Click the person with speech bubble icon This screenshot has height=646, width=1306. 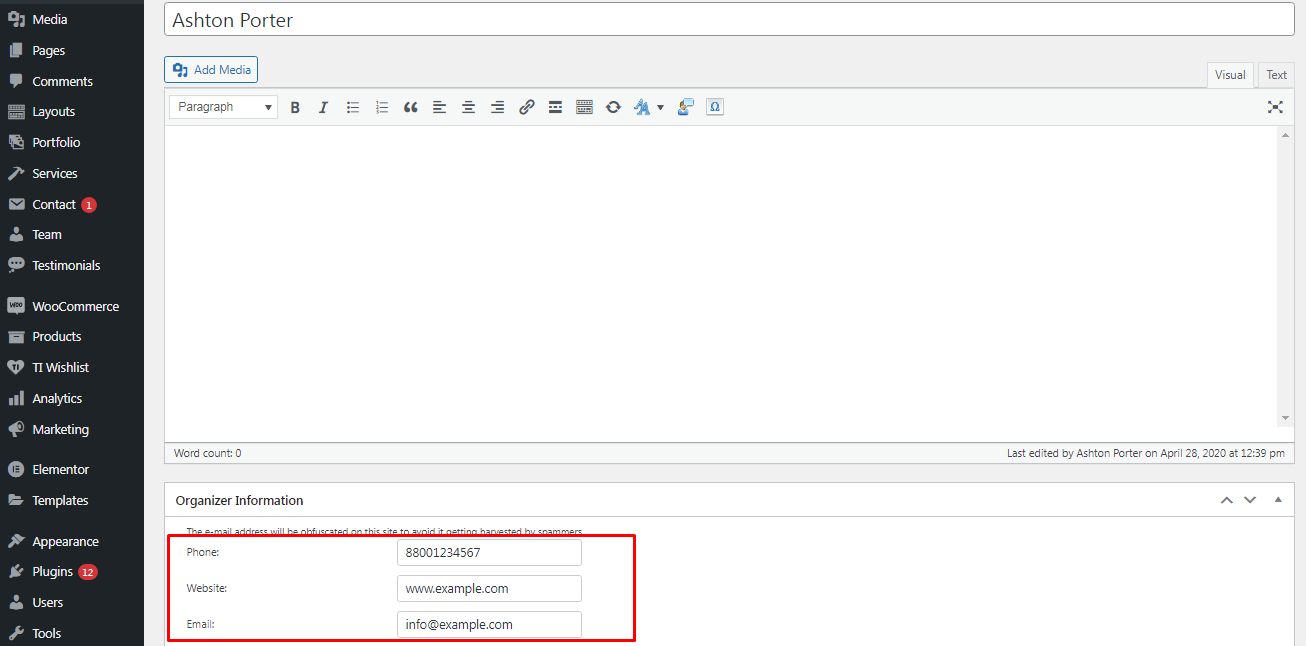685,107
